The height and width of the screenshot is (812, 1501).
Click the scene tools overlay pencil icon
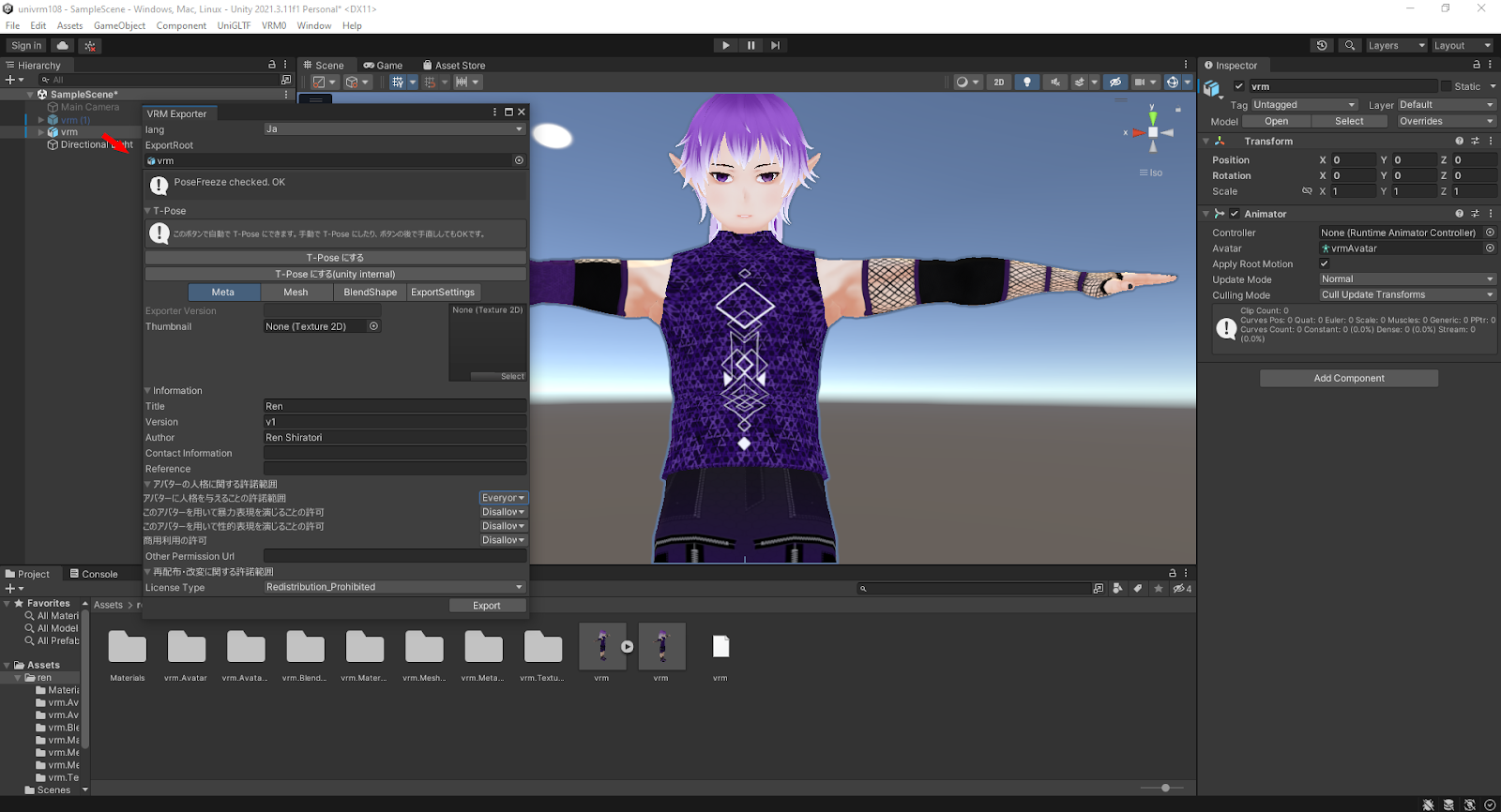pyautogui.click(x=319, y=83)
